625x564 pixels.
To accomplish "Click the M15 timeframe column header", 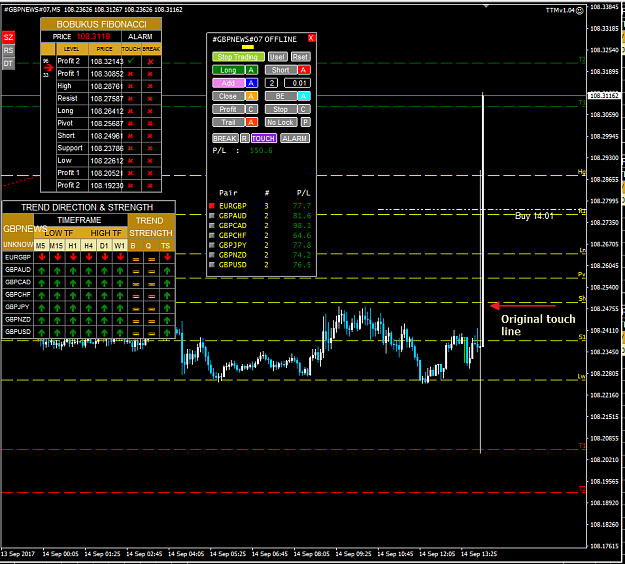I will pyautogui.click(x=57, y=246).
